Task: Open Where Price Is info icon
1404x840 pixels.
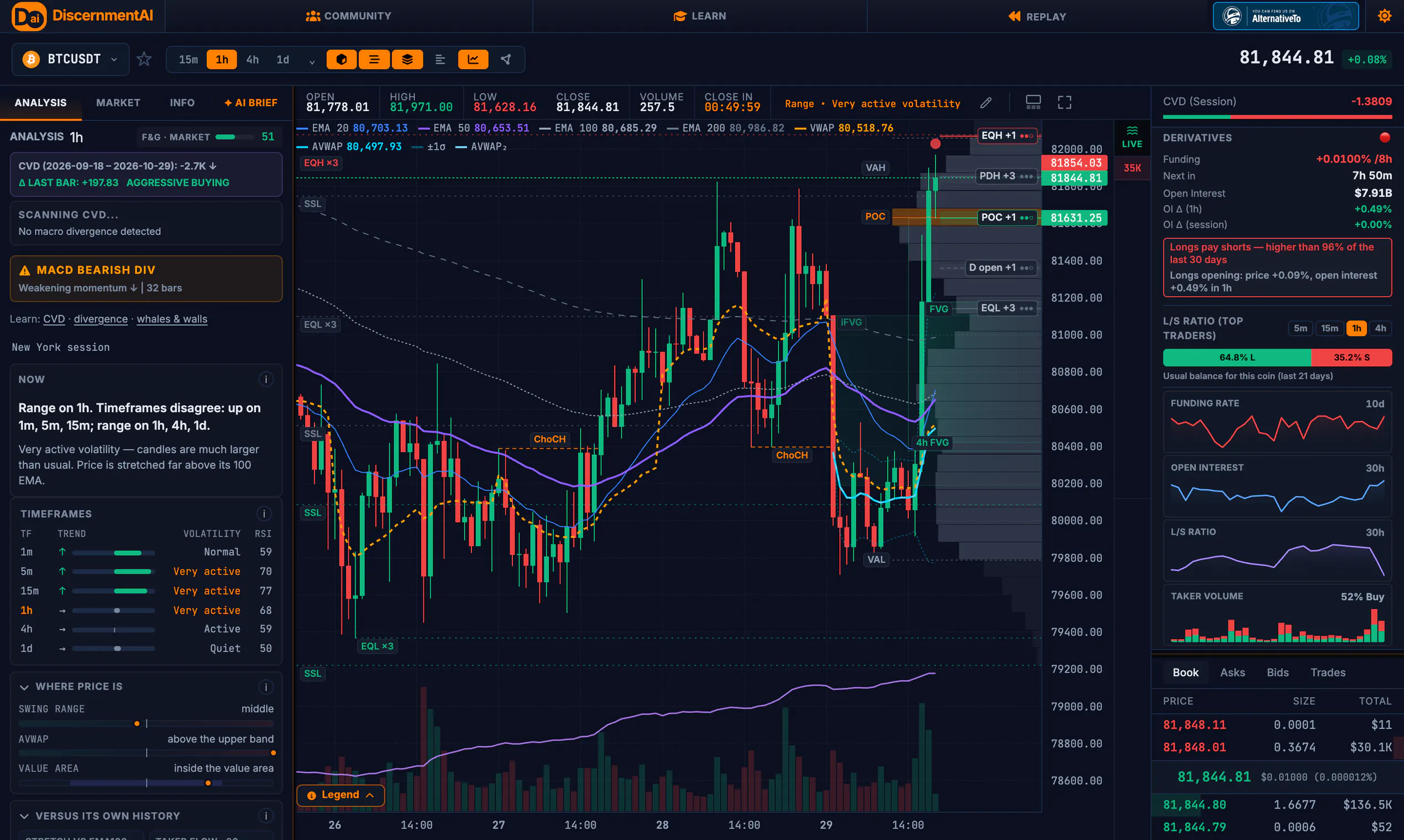Action: pyautogui.click(x=265, y=687)
